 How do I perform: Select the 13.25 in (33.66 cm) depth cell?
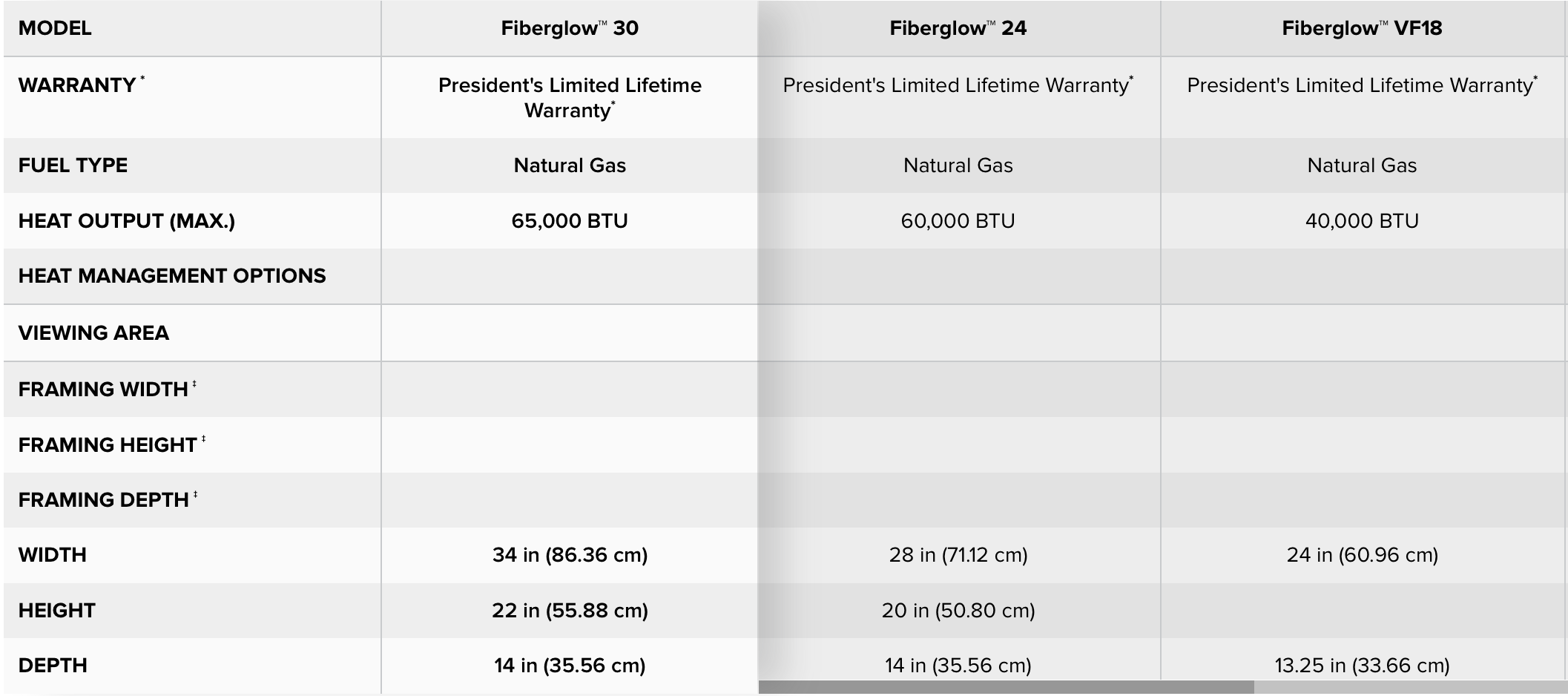point(1362,666)
